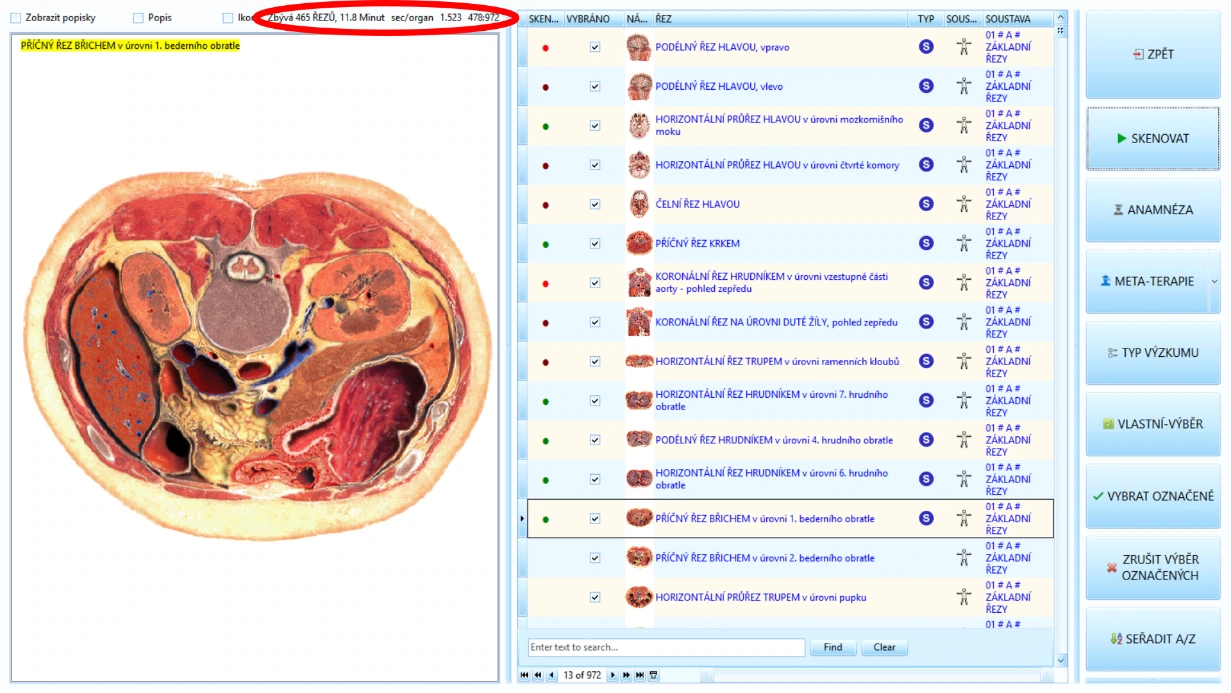The height and width of the screenshot is (693, 1231).
Task: Click VYBRAT OZNAČENÉ button
Action: [1153, 496]
